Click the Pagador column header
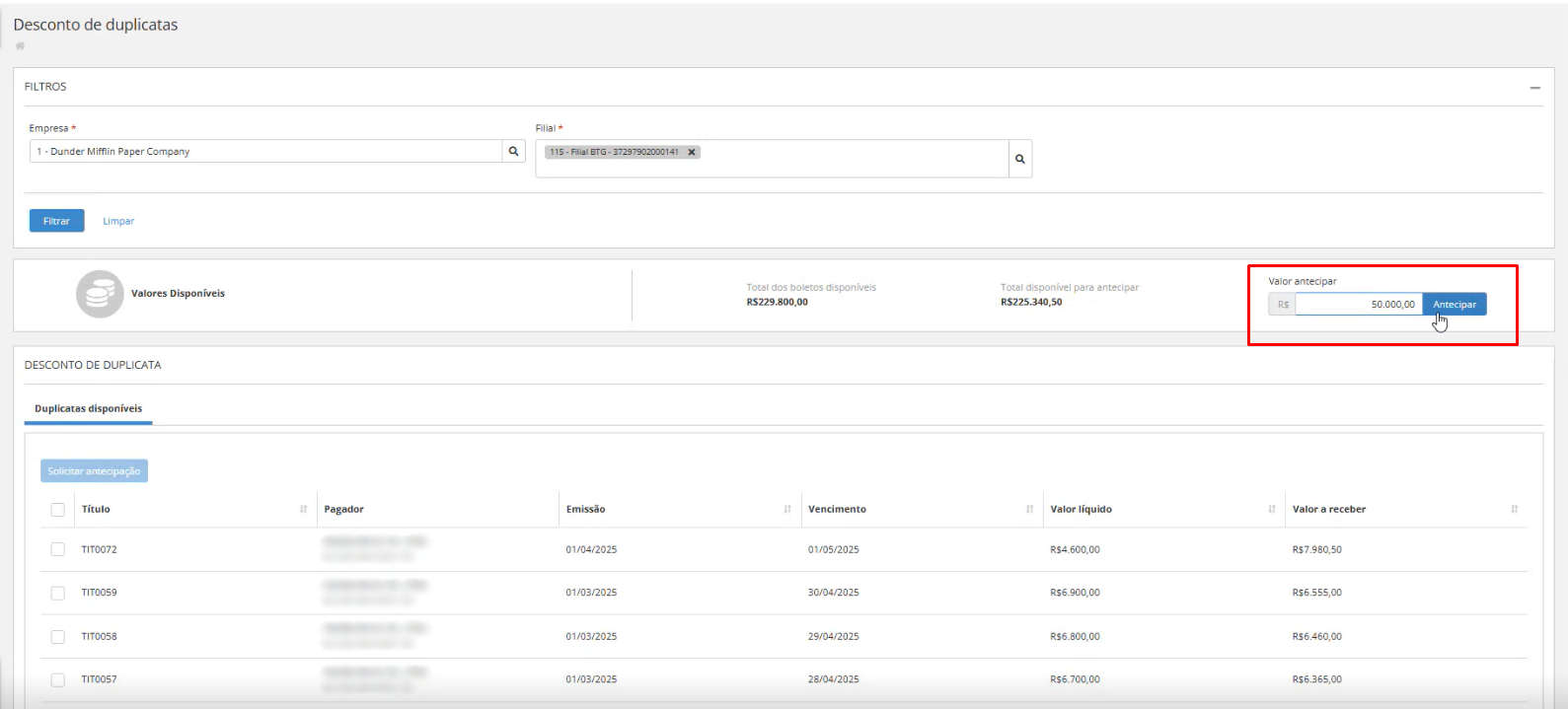Image resolution: width=1568 pixels, height=709 pixels. pyautogui.click(x=343, y=509)
